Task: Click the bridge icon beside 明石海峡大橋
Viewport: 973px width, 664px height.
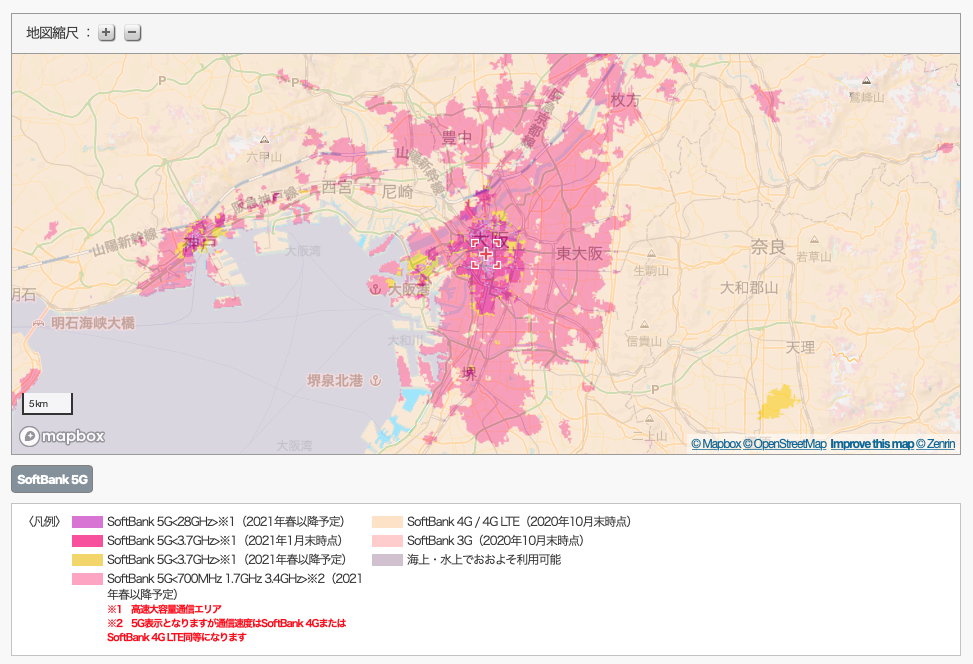Action: tap(39, 323)
